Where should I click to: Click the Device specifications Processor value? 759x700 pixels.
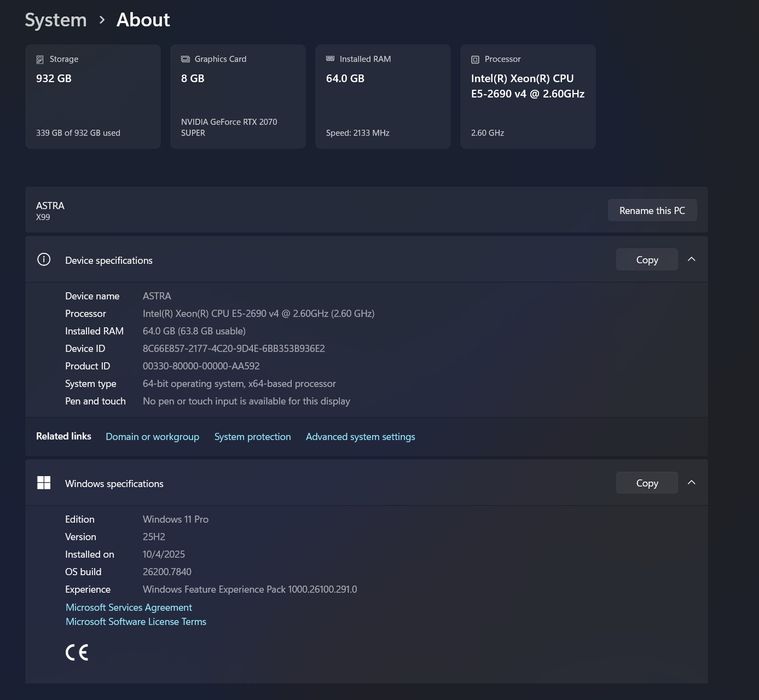point(258,313)
